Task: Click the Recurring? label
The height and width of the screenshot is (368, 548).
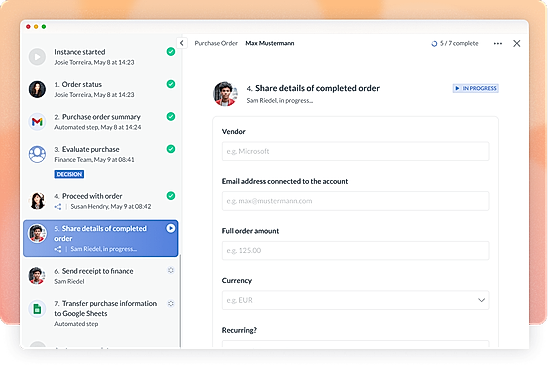Action: 239,330
